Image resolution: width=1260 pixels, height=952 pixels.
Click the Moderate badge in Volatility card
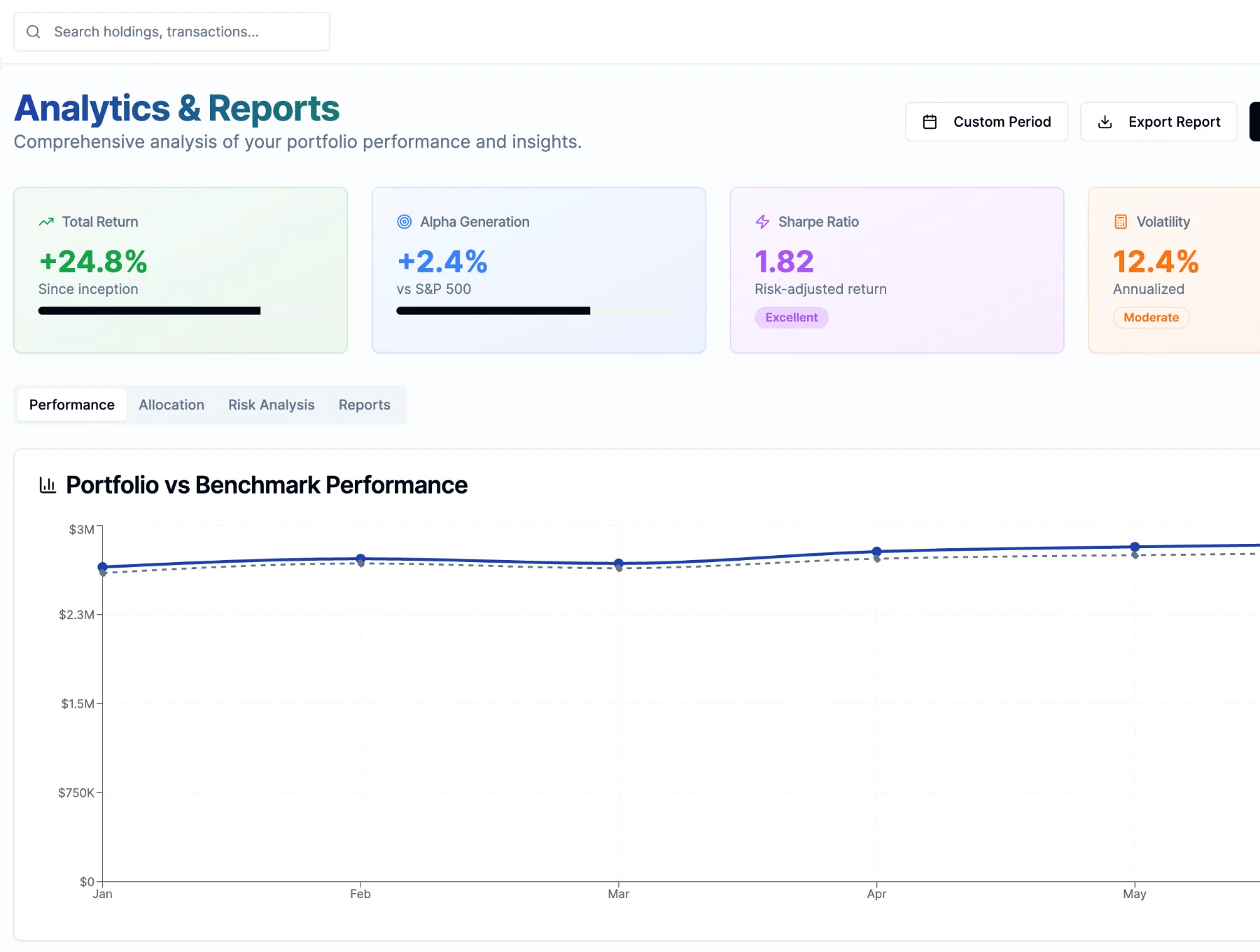1151,318
